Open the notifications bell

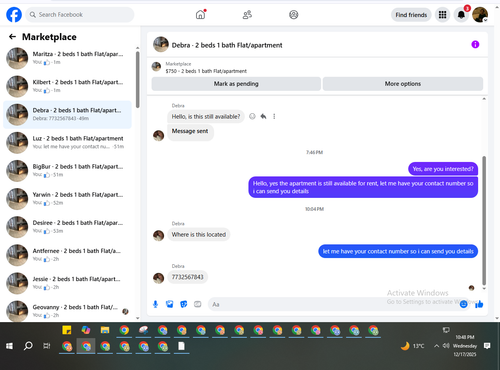[x=461, y=15]
